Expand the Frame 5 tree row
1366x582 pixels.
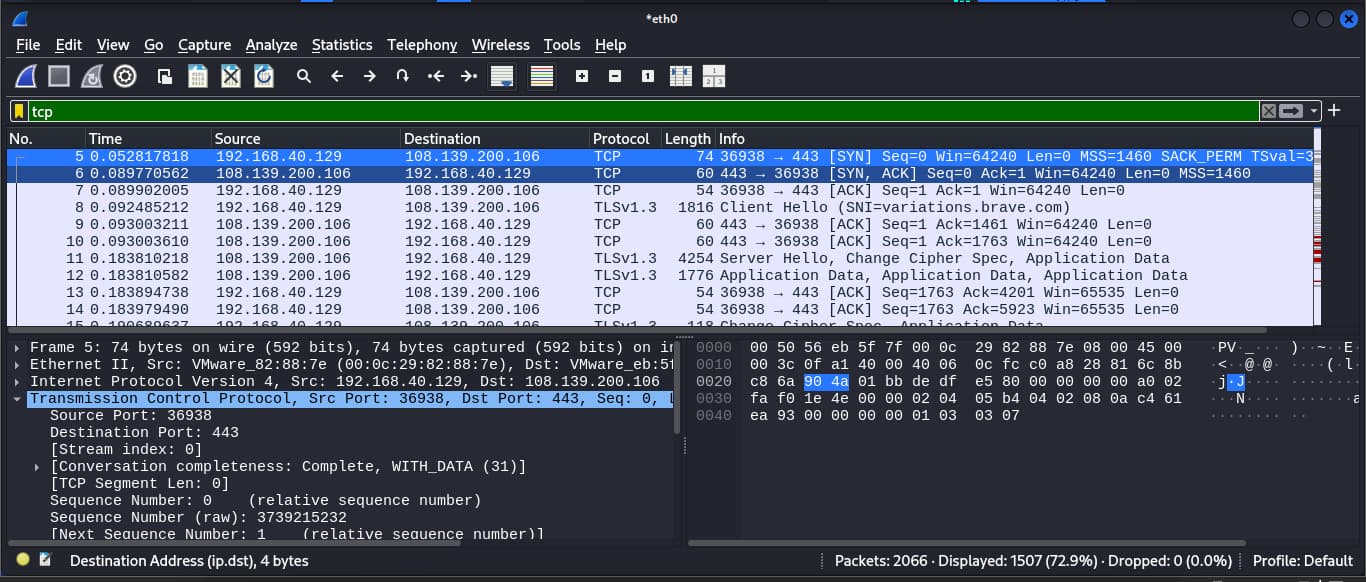point(18,347)
